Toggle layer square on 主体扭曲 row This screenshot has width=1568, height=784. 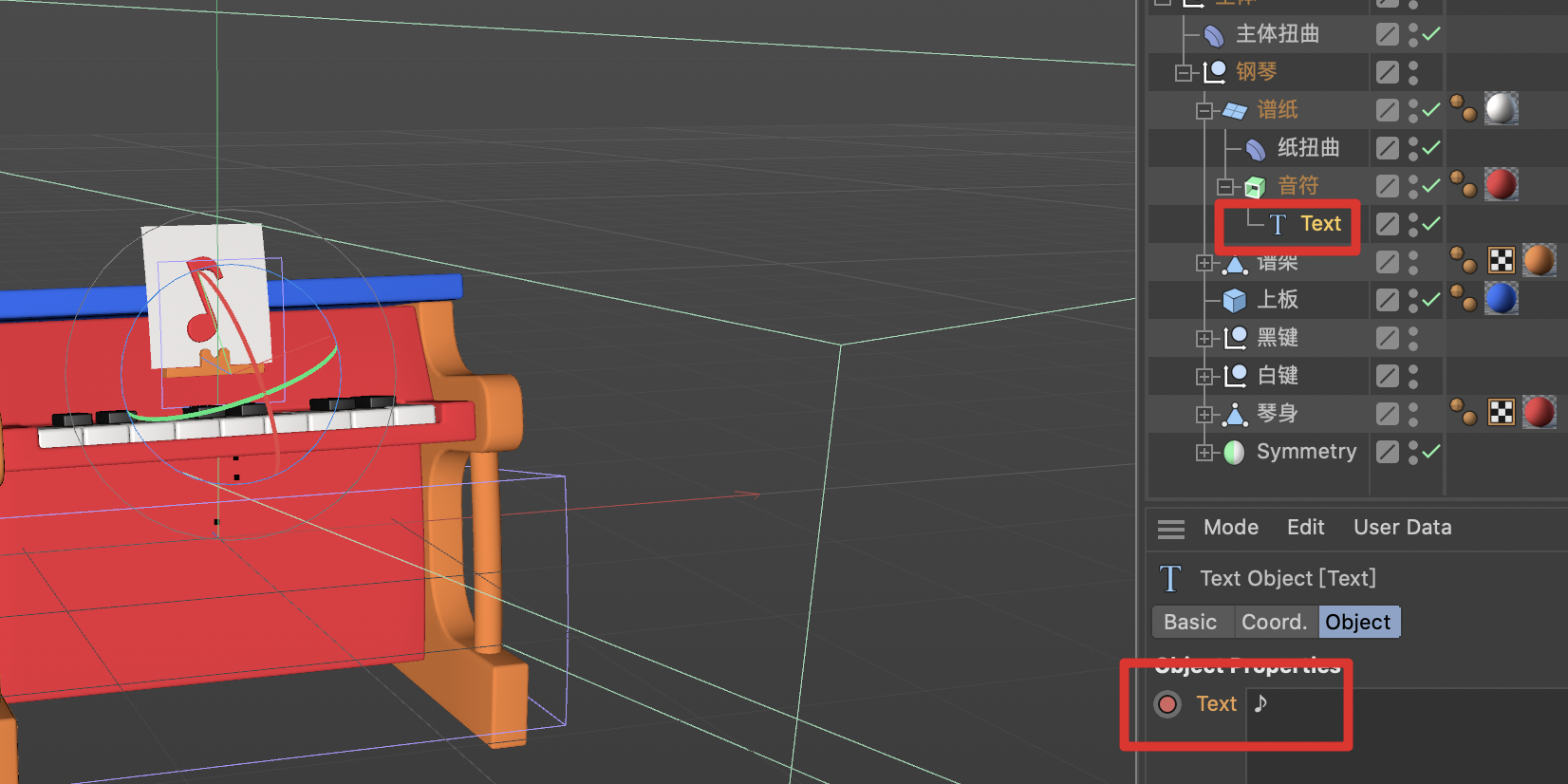[x=1388, y=35]
